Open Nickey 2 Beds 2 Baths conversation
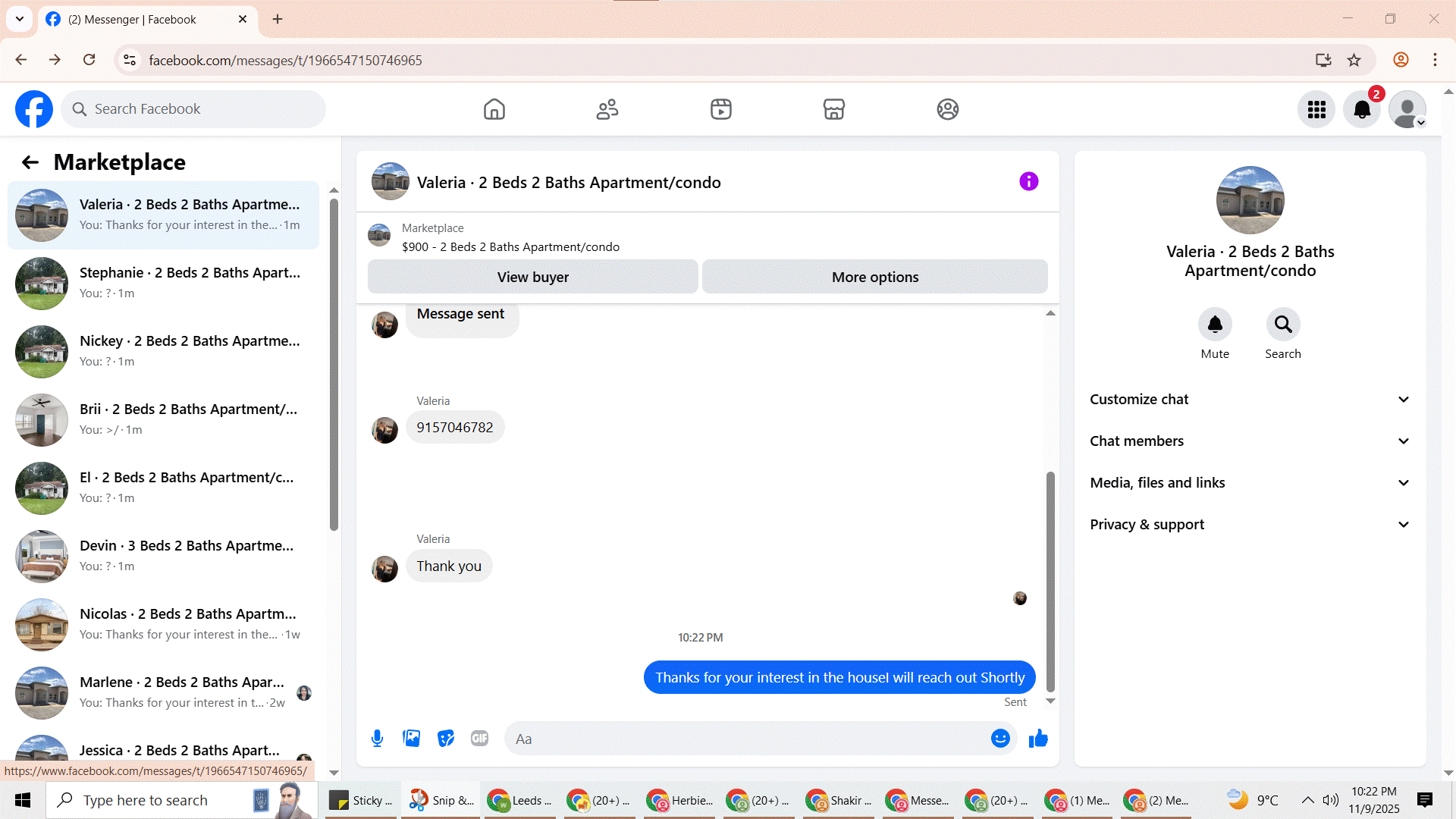The image size is (1456, 819). 163,352
